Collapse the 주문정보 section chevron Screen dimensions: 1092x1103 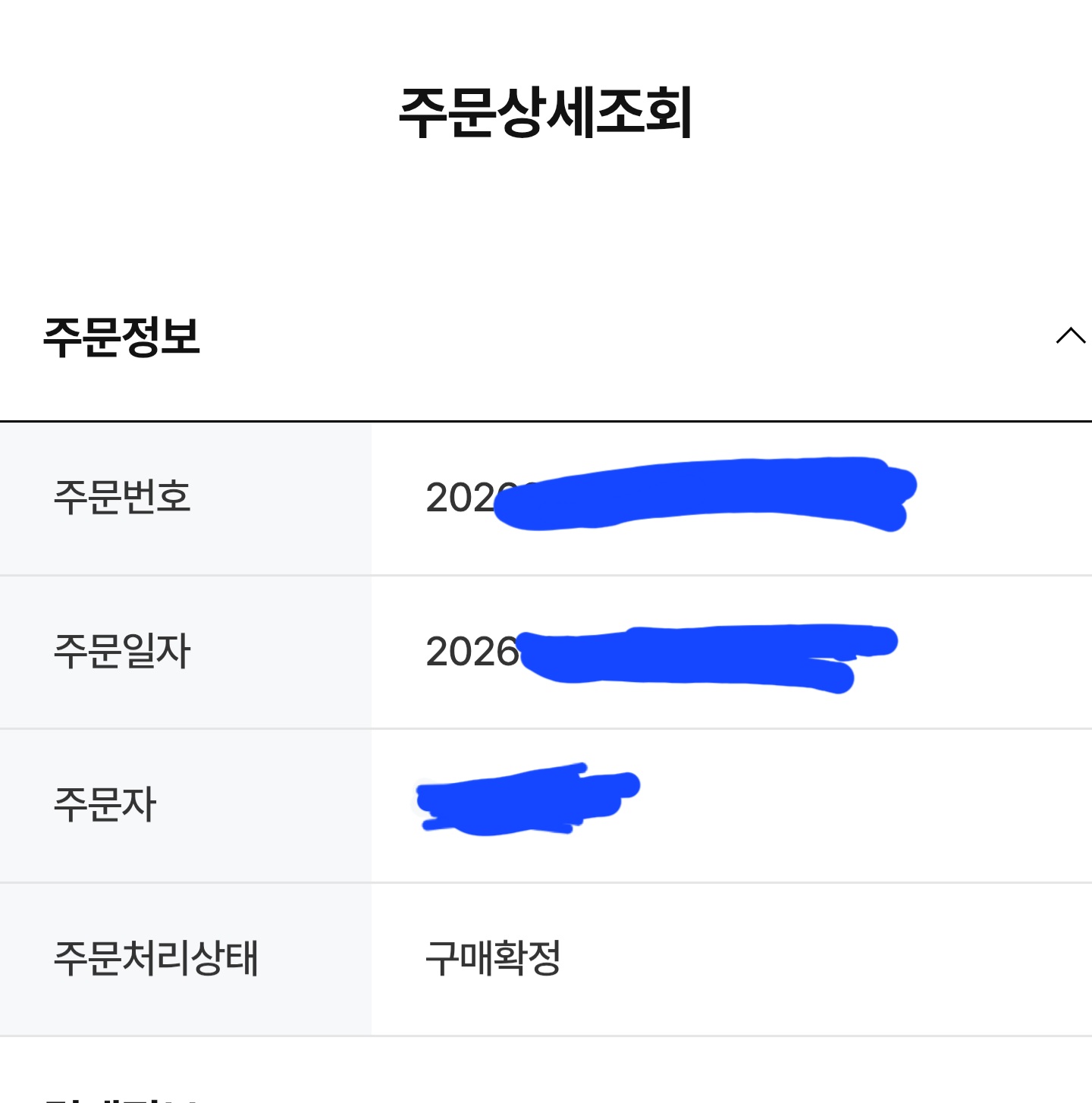click(x=1070, y=336)
